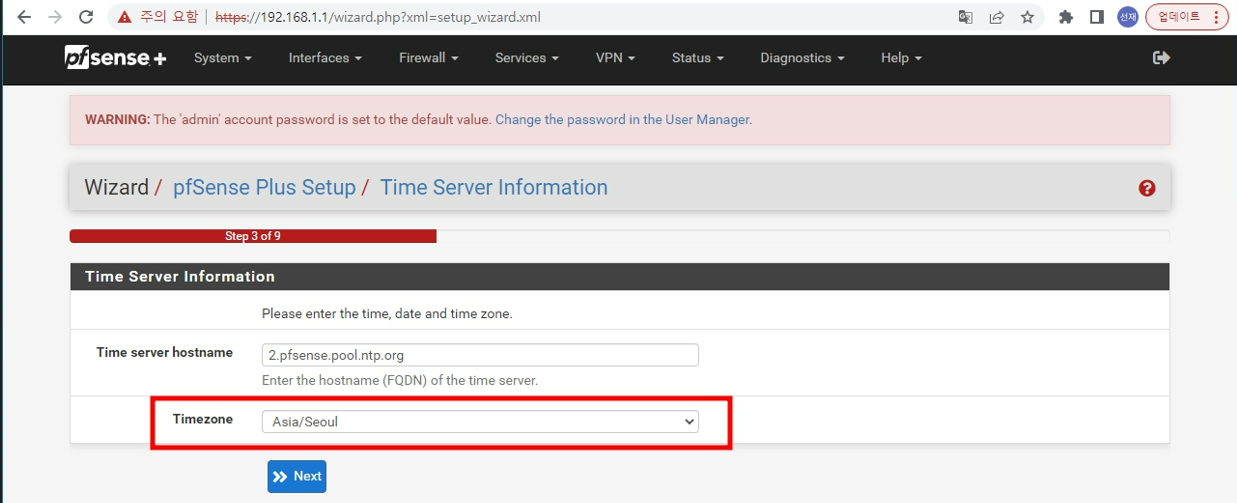Open the Timezone Asia/Seoul dropdown

click(x=480, y=422)
